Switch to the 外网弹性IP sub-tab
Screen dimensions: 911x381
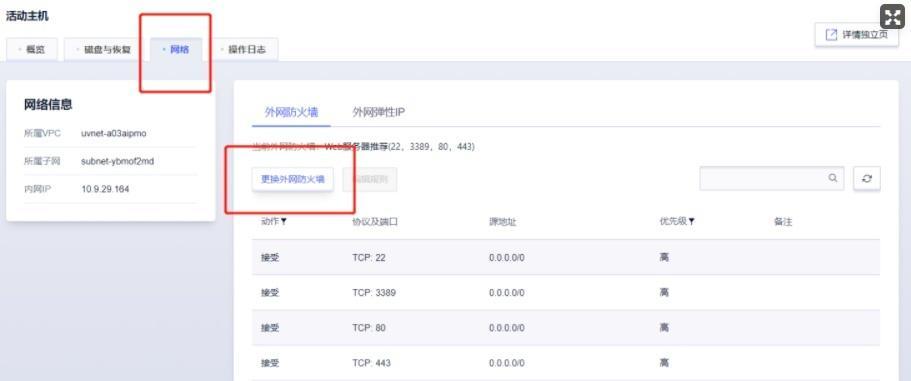pos(378,113)
